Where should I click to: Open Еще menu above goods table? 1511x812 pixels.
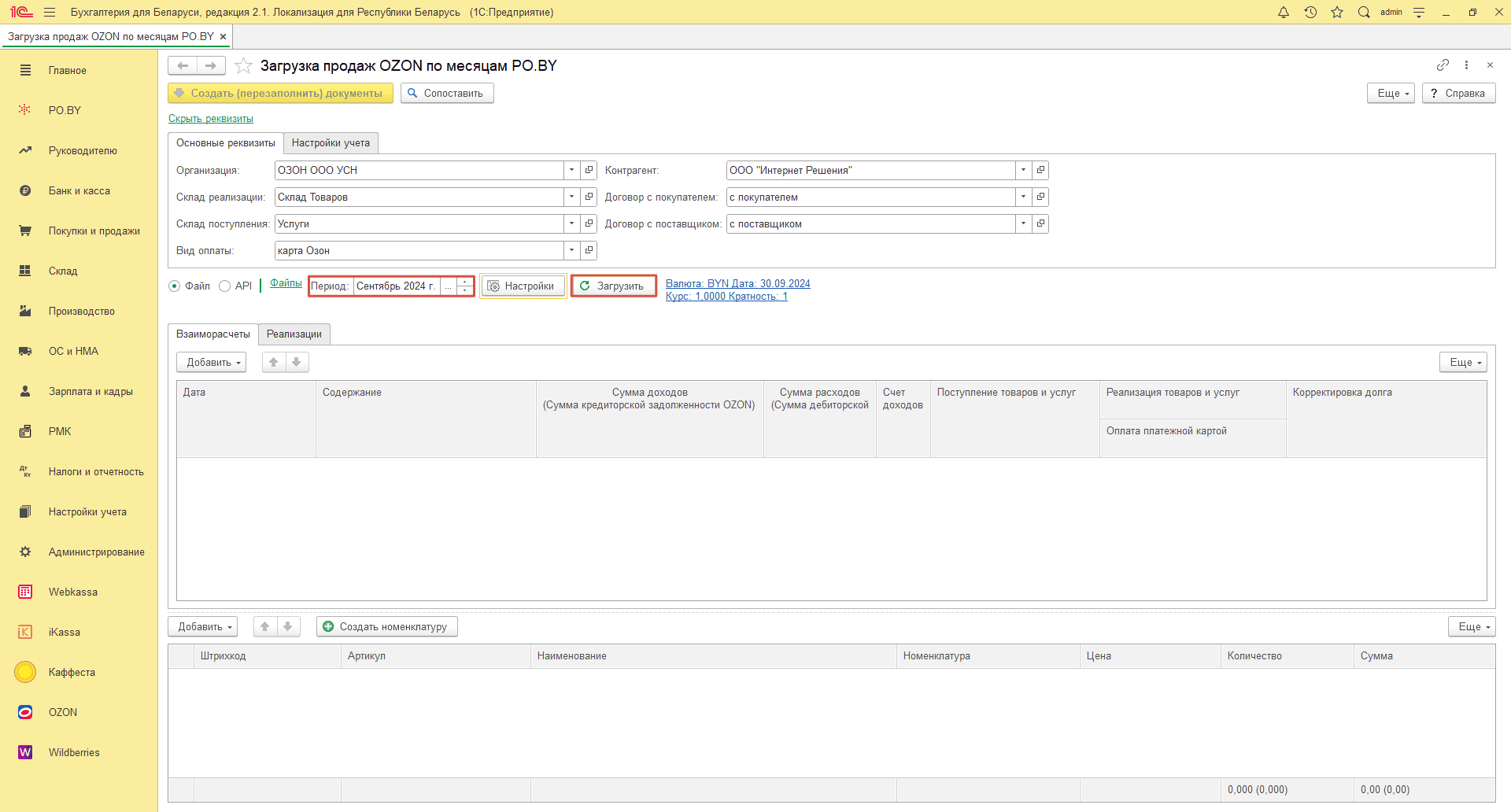pos(1472,626)
